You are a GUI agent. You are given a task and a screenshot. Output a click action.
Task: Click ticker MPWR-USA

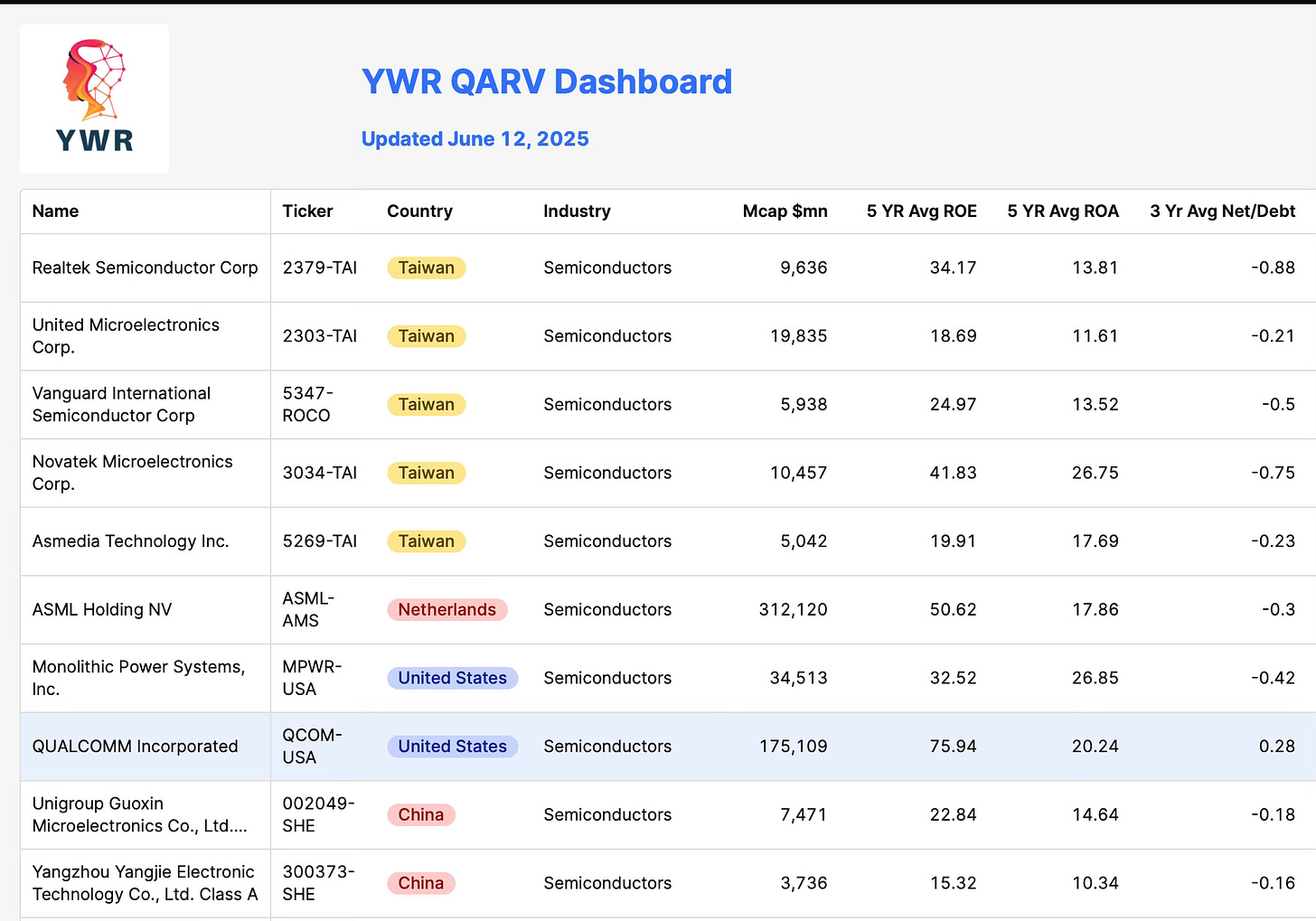[312, 678]
